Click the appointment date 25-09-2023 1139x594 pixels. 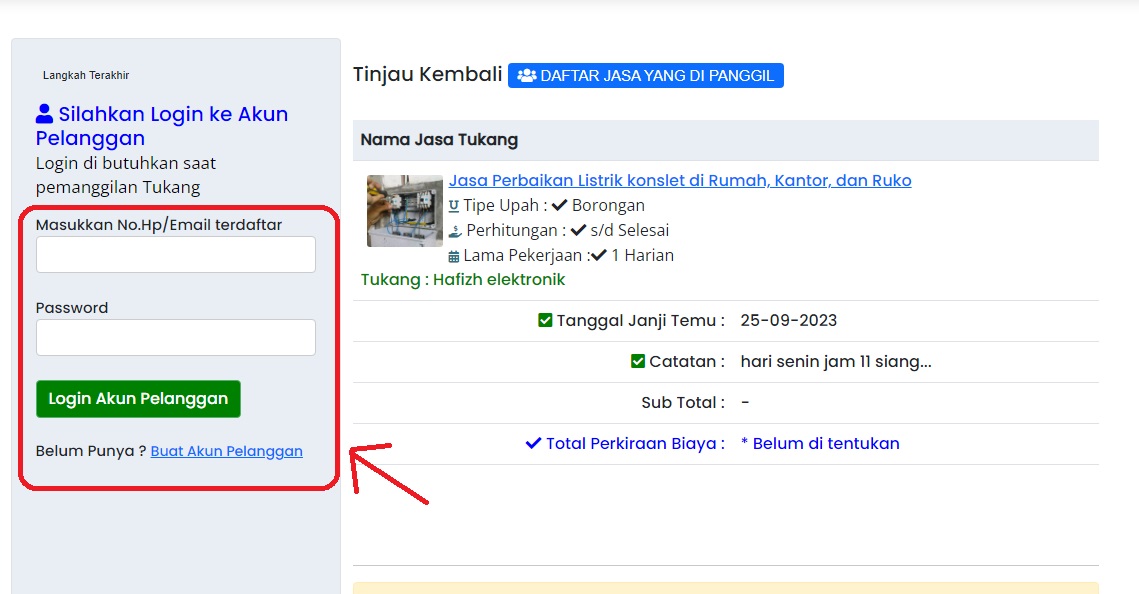pyautogui.click(x=788, y=321)
